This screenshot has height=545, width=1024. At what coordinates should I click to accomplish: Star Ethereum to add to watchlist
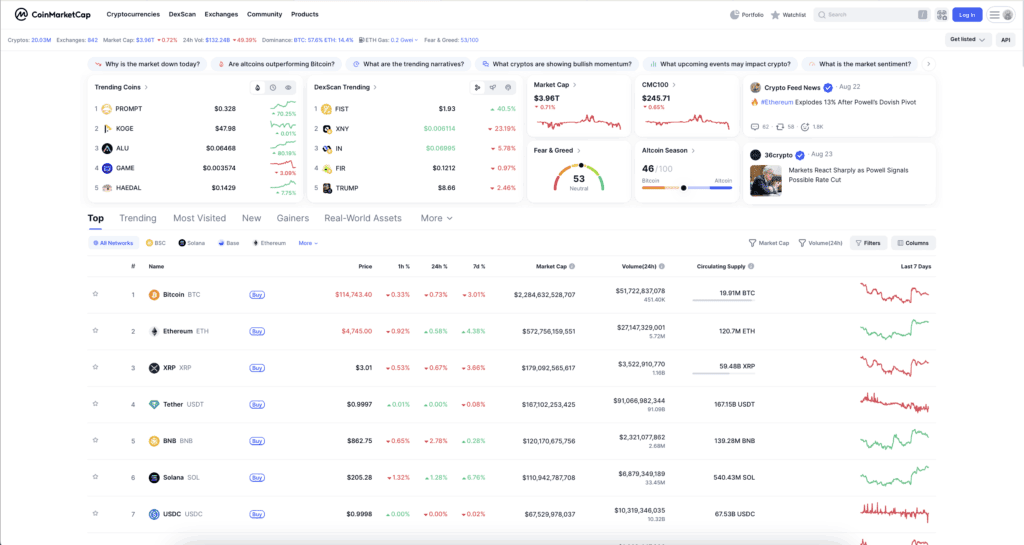[x=95, y=331]
